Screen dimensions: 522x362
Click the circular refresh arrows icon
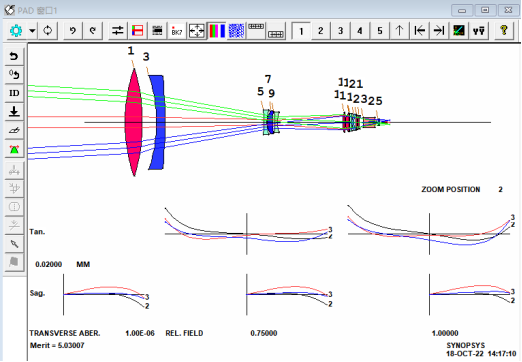coord(48,31)
